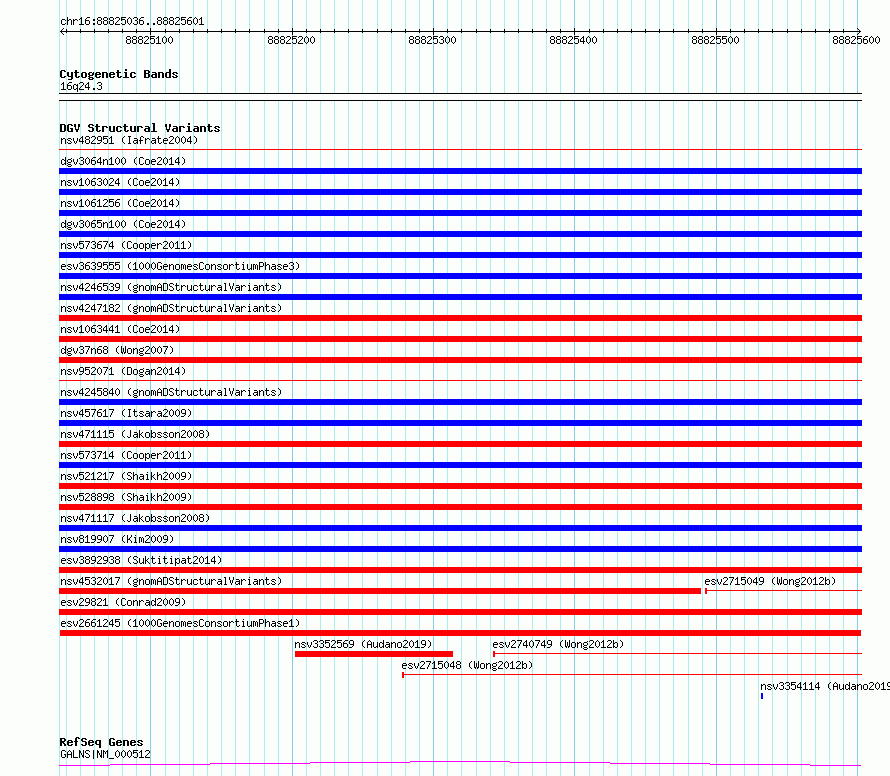Open variant nsv573714 (Cooper2011)

126,455
